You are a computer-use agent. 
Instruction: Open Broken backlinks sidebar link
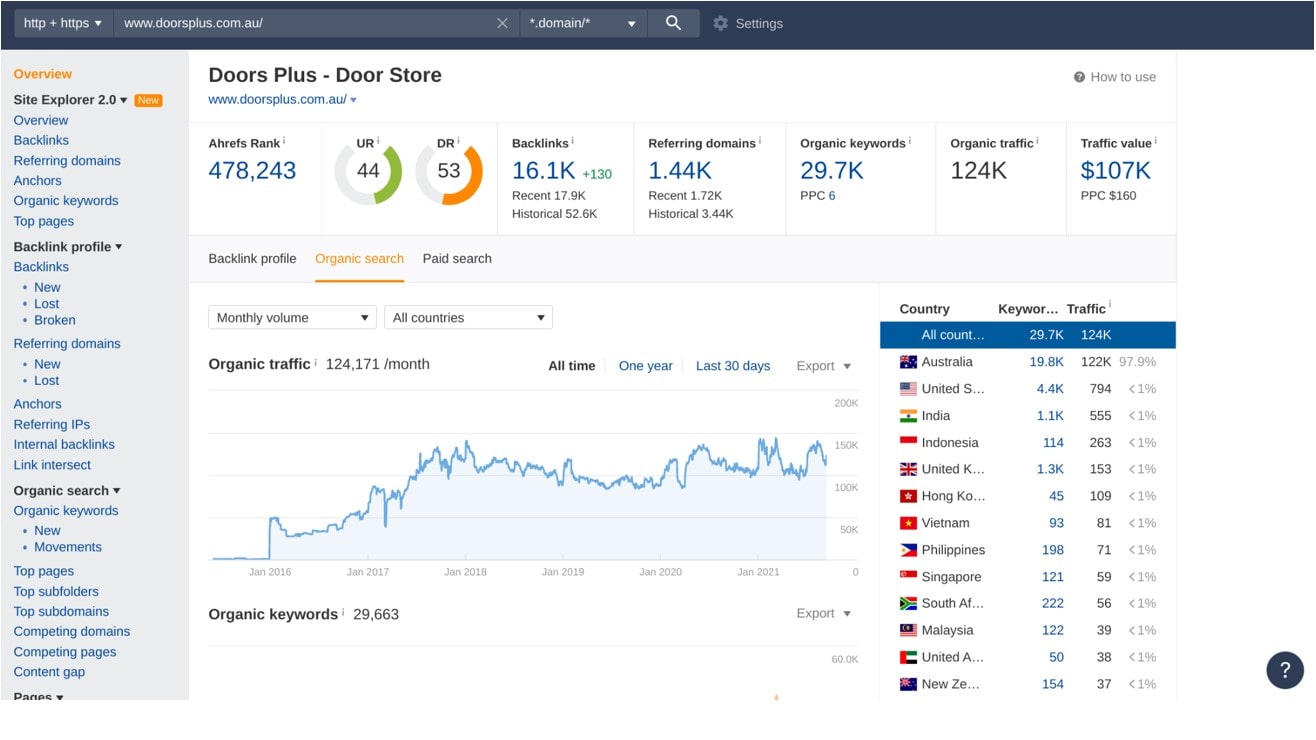tap(55, 320)
